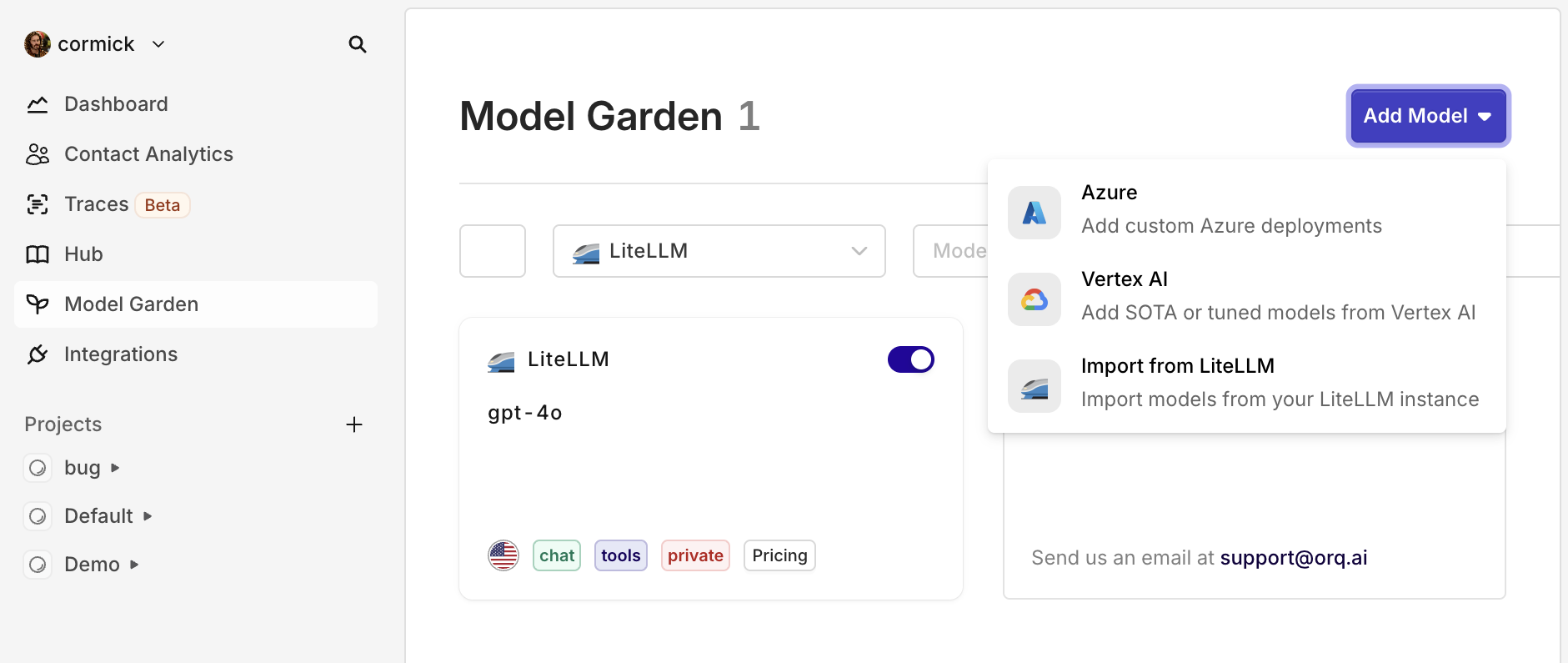Choose Vertex AI from Add Model menu
The image size is (1568, 663).
tap(1247, 296)
